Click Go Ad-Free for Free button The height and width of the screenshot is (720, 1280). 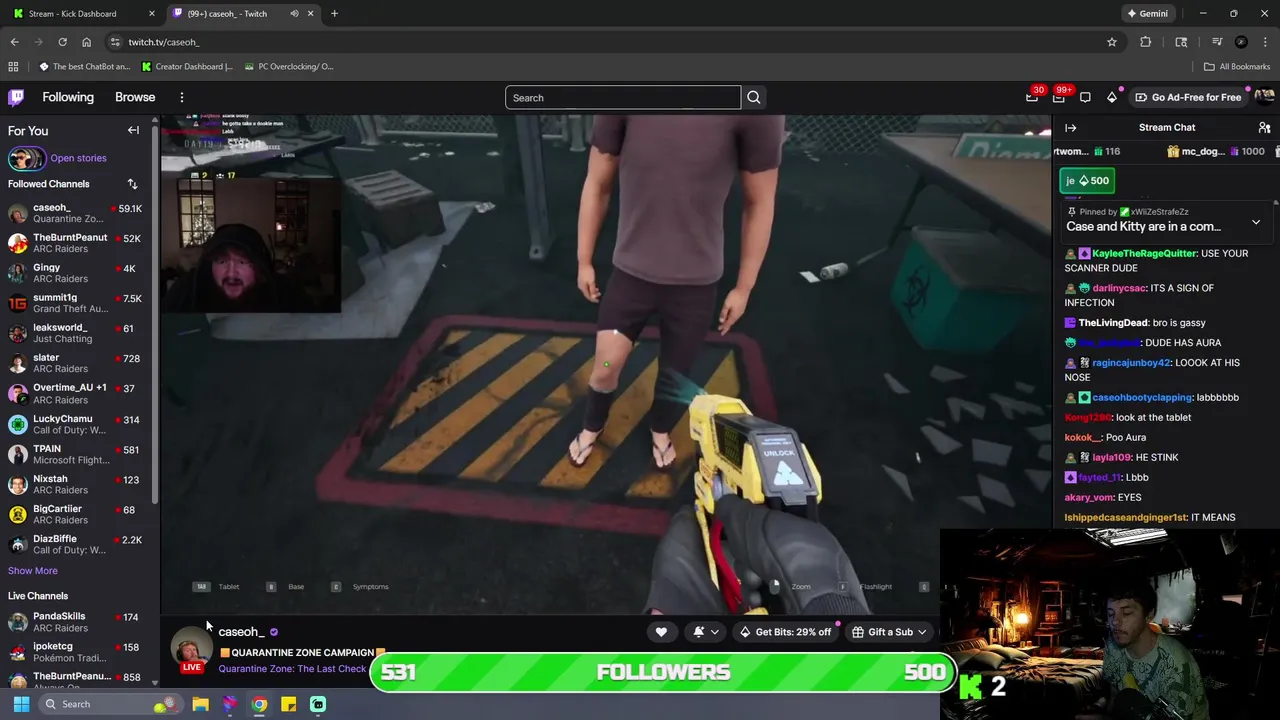[1188, 97]
